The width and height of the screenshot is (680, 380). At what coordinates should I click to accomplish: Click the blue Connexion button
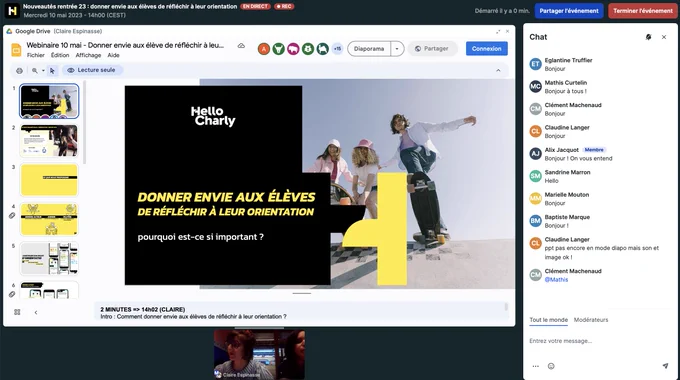(x=487, y=49)
